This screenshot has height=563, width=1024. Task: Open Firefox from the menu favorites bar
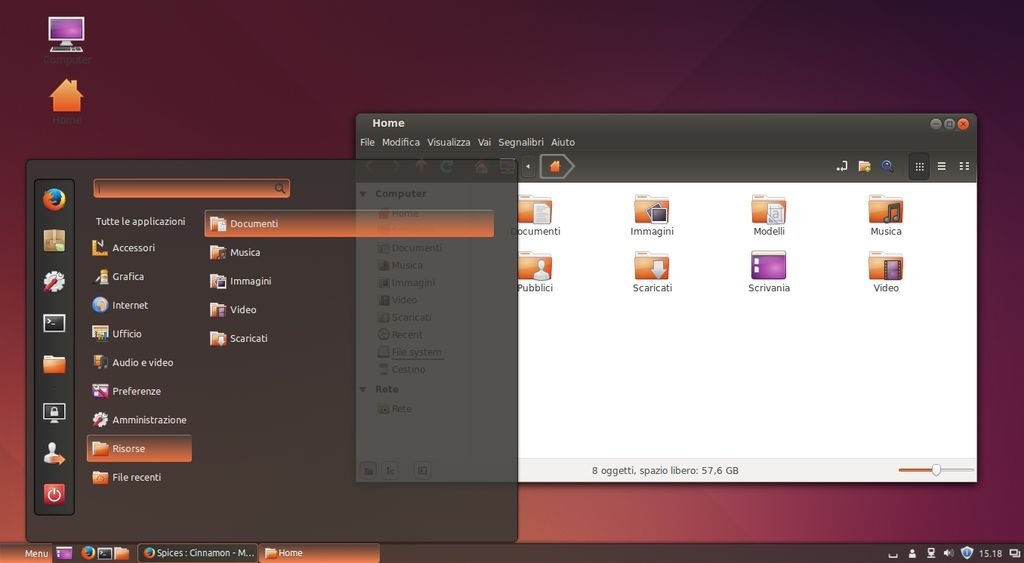(54, 199)
